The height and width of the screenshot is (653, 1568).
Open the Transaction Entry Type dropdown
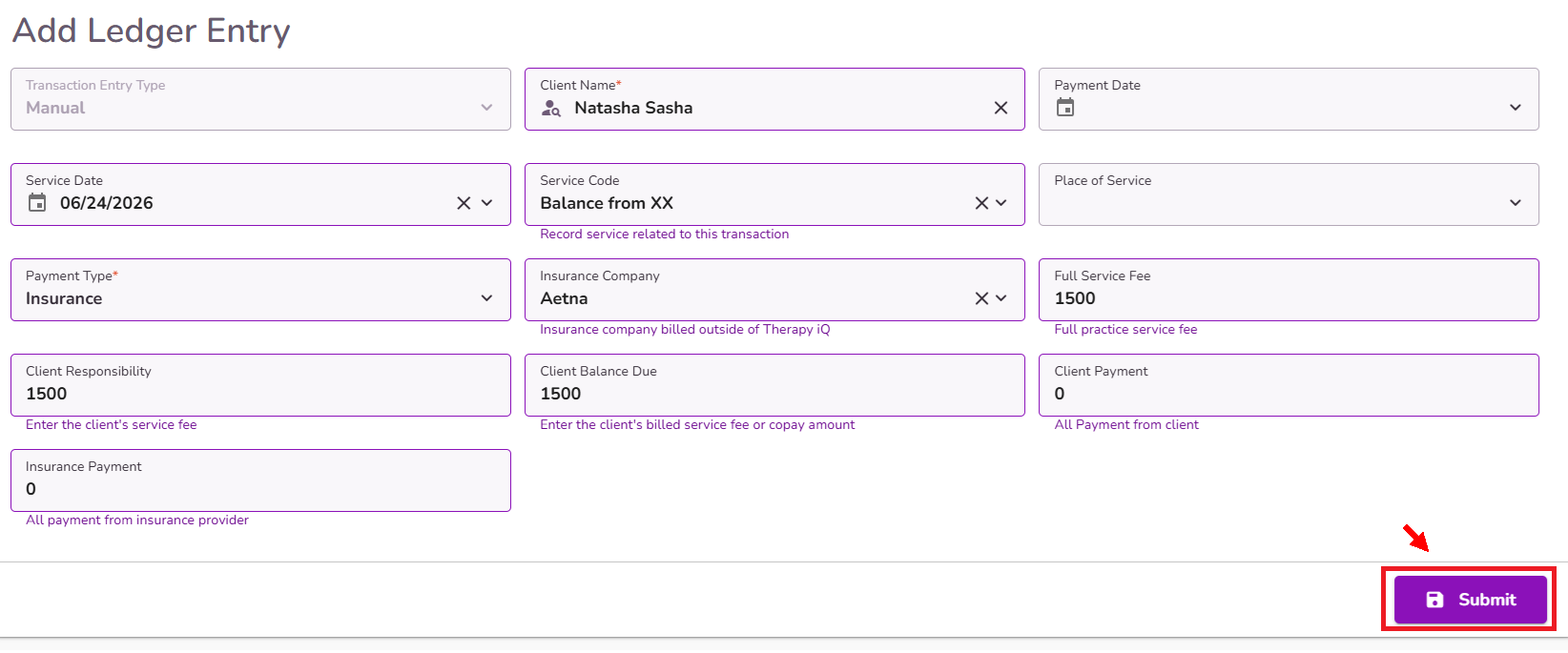(x=260, y=99)
